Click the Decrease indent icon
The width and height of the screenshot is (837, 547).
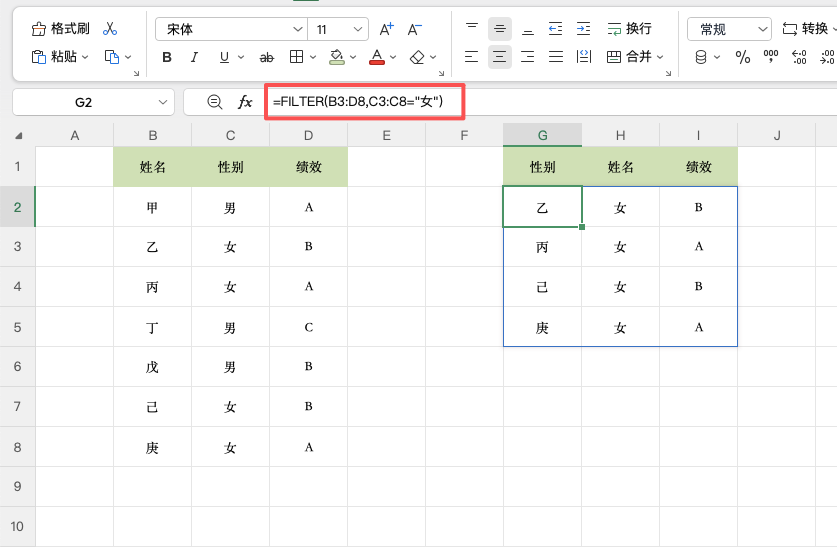coord(556,29)
